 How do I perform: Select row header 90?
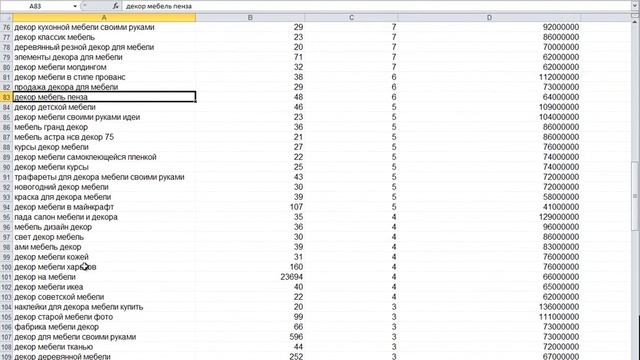[x=6, y=167]
